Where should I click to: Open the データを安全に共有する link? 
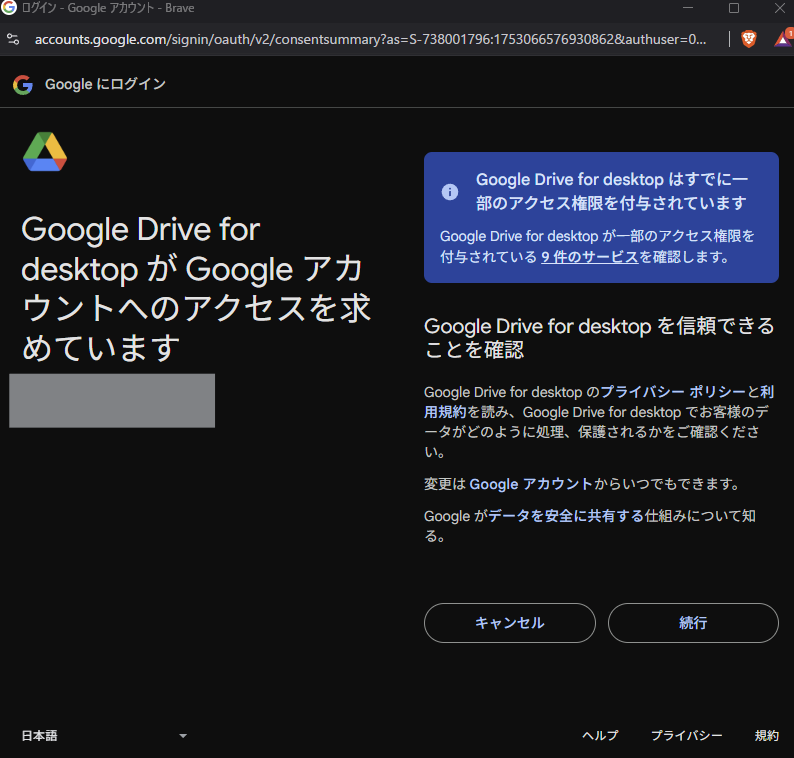pyautogui.click(x=565, y=517)
